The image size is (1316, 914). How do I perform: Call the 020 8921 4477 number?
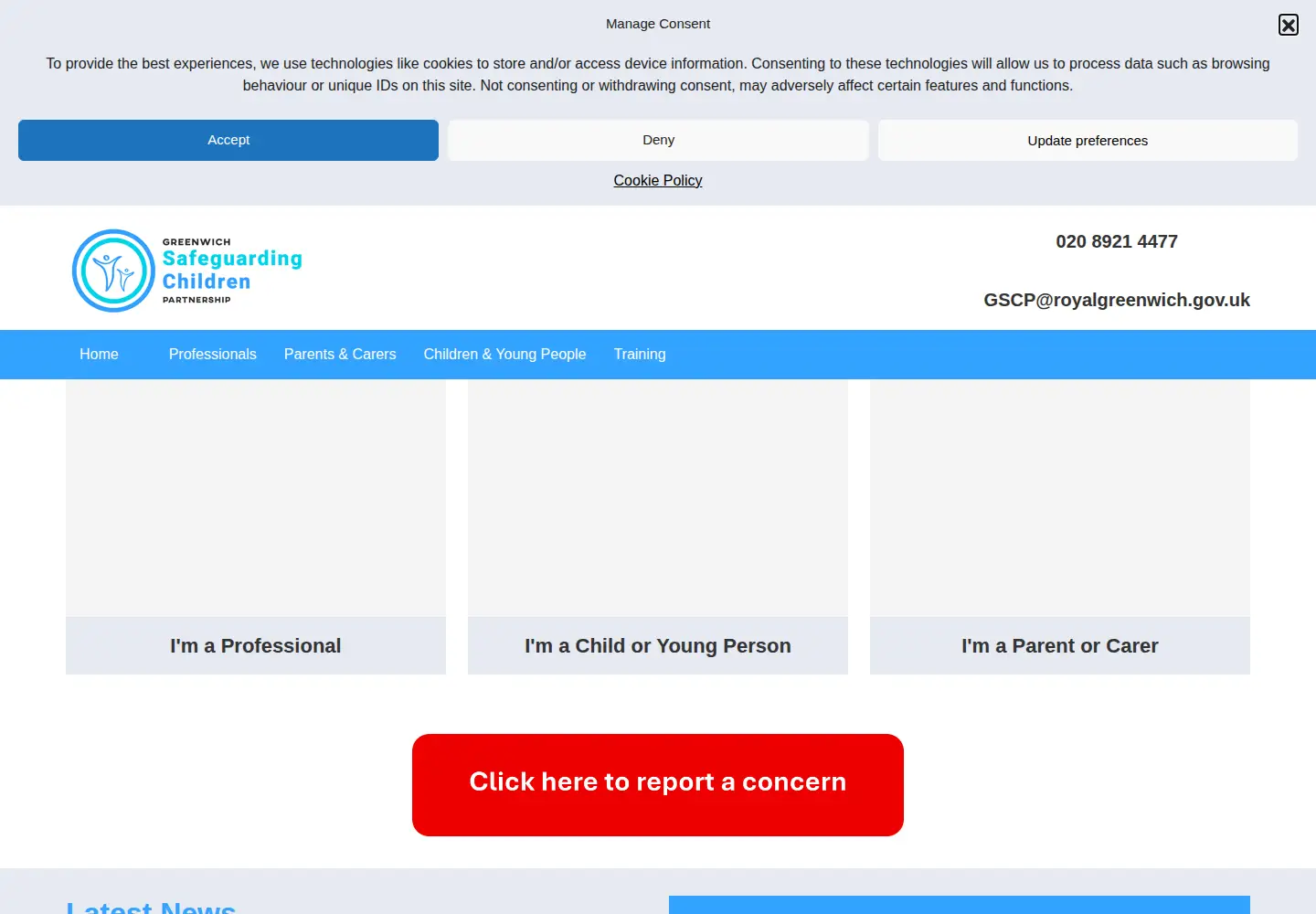(1117, 241)
